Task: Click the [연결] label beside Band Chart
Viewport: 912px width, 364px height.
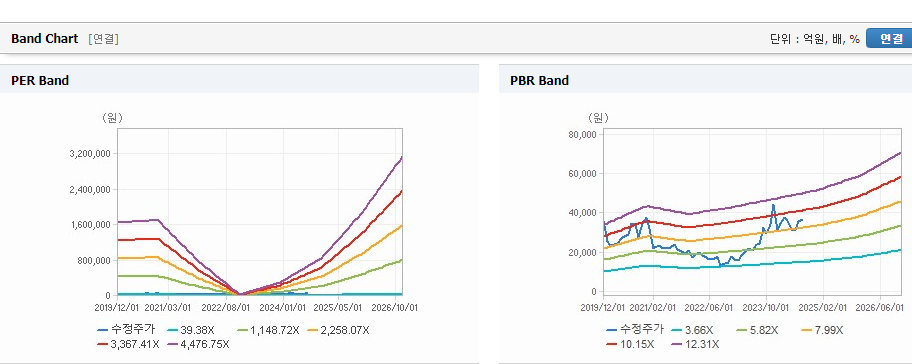Action: pyautogui.click(x=104, y=39)
